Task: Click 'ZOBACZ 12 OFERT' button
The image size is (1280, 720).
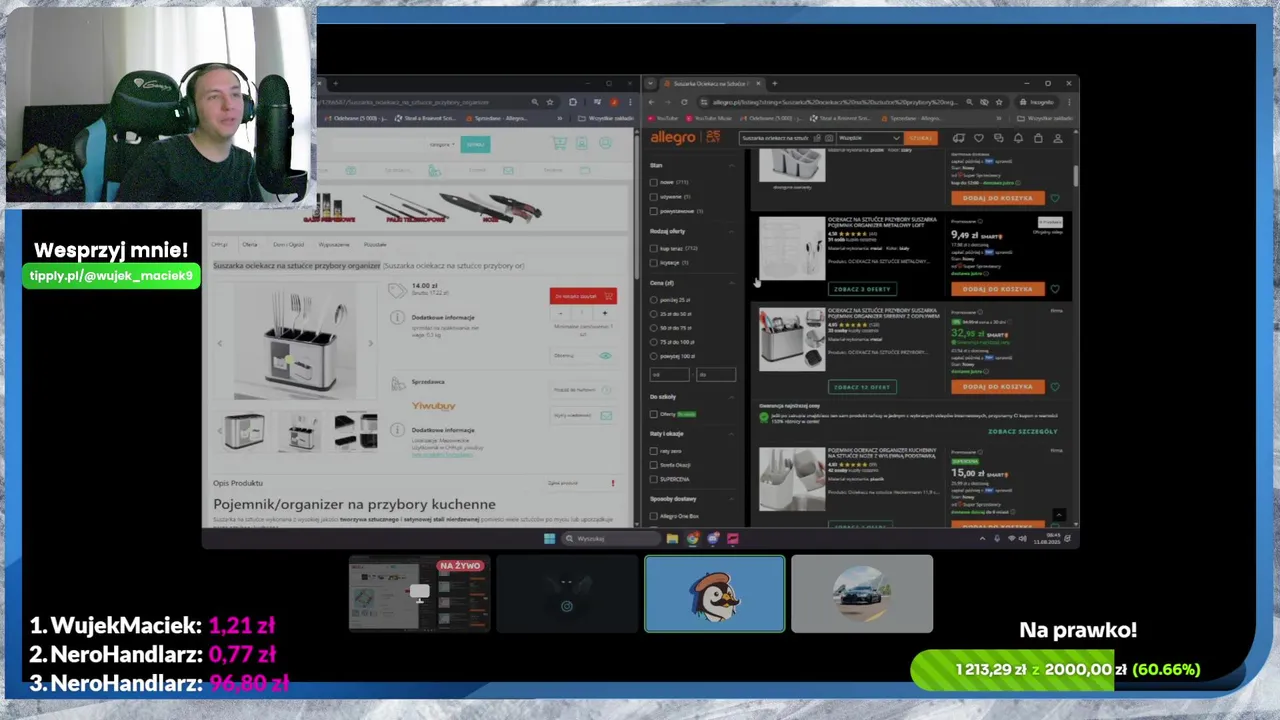Action: click(862, 387)
